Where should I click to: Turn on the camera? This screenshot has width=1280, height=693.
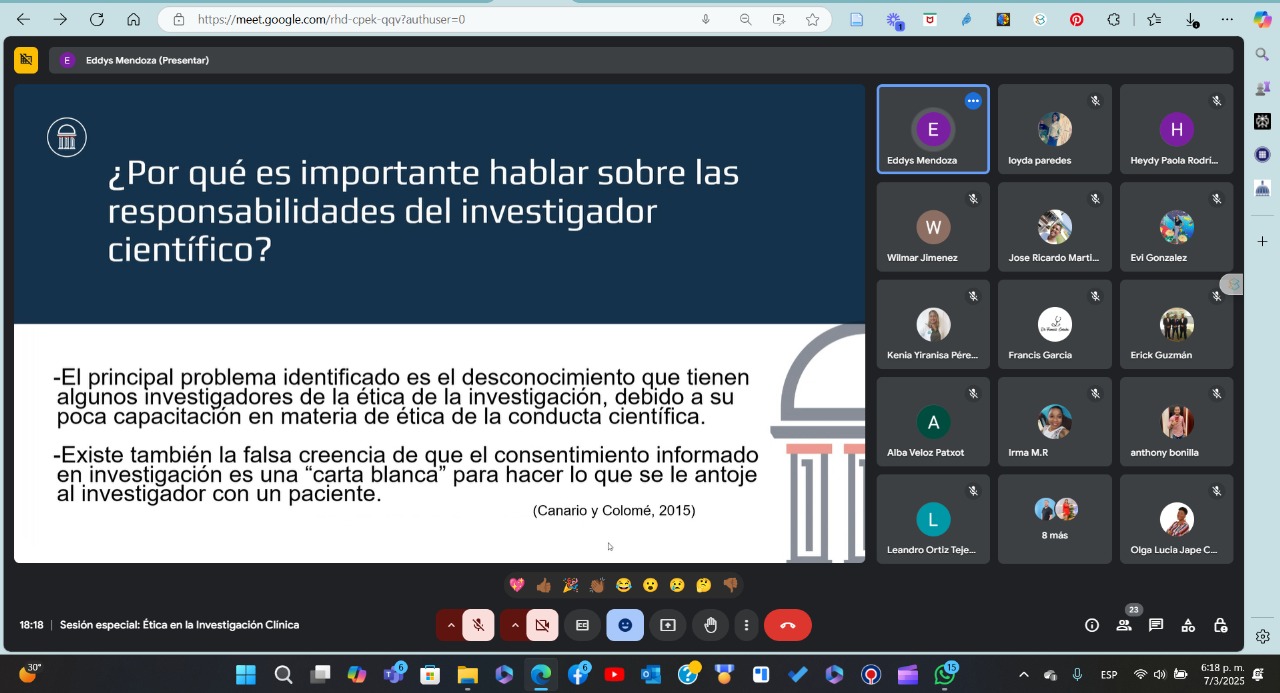[x=542, y=625]
